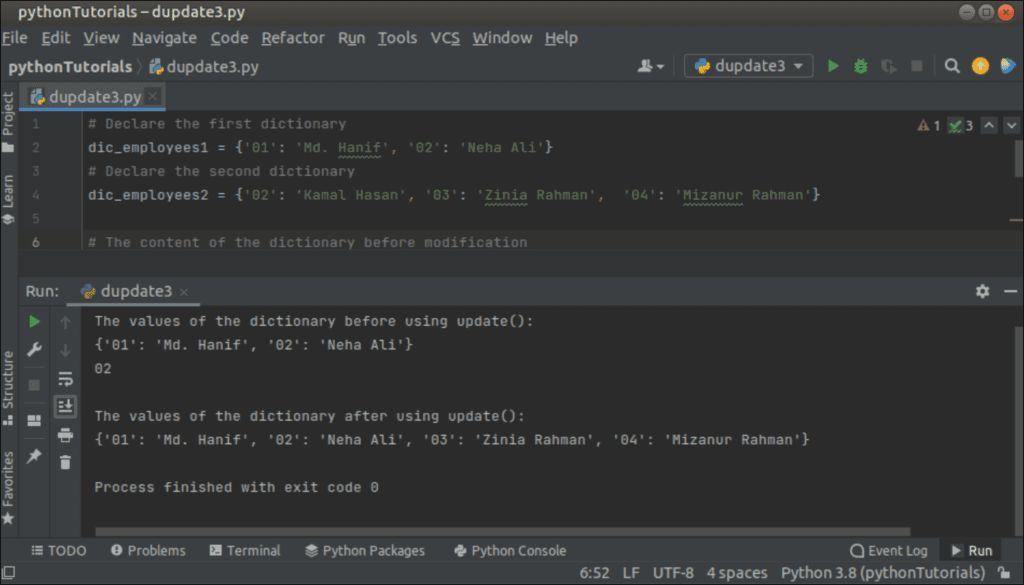
Task: Click the wrench icon in the Run panel
Action: point(35,349)
